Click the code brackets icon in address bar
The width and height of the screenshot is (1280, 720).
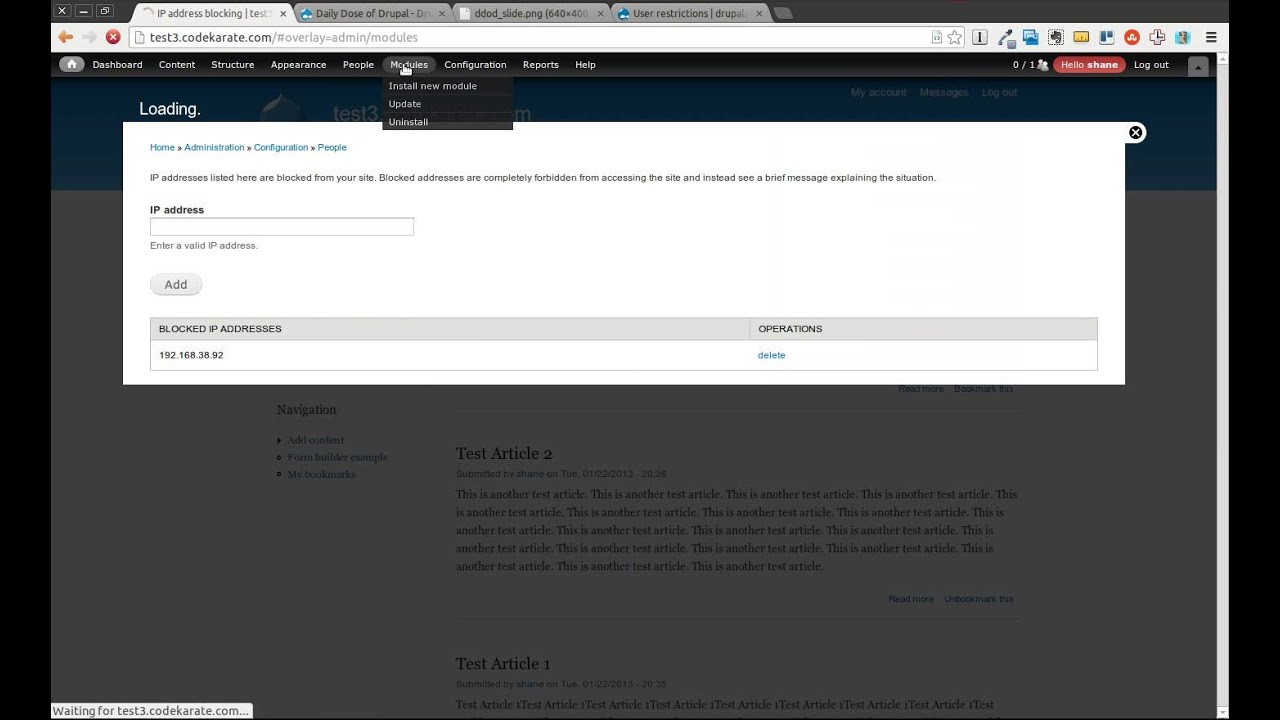pyautogui.click(x=936, y=37)
